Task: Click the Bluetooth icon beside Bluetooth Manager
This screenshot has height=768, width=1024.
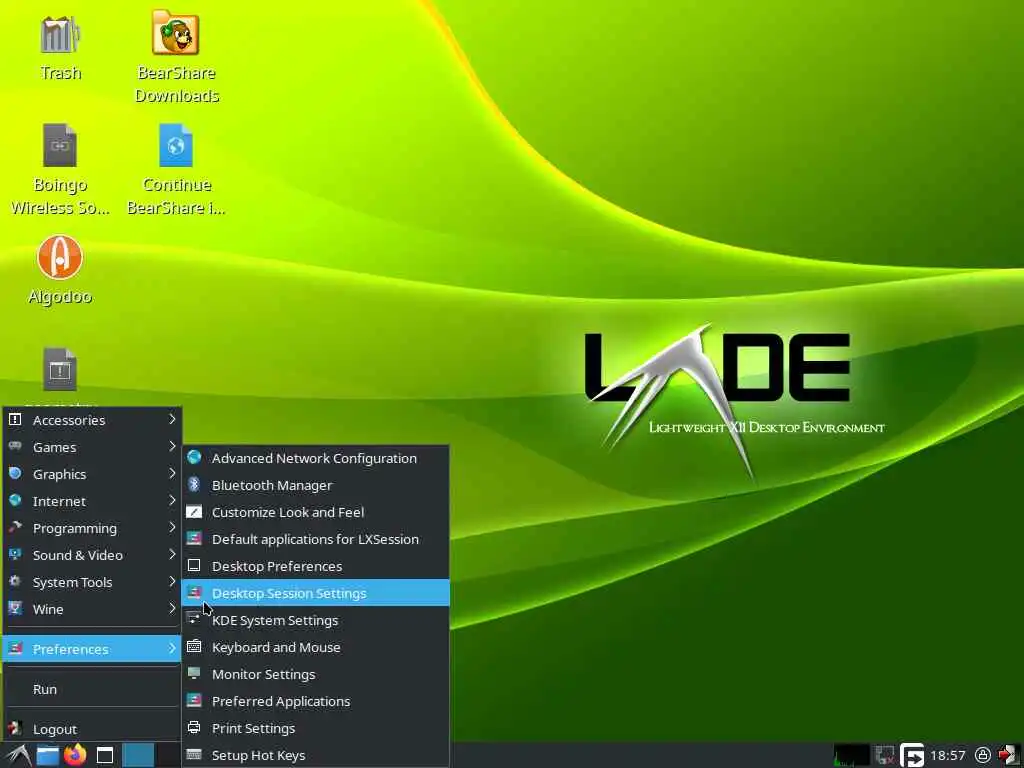Action: [194, 485]
